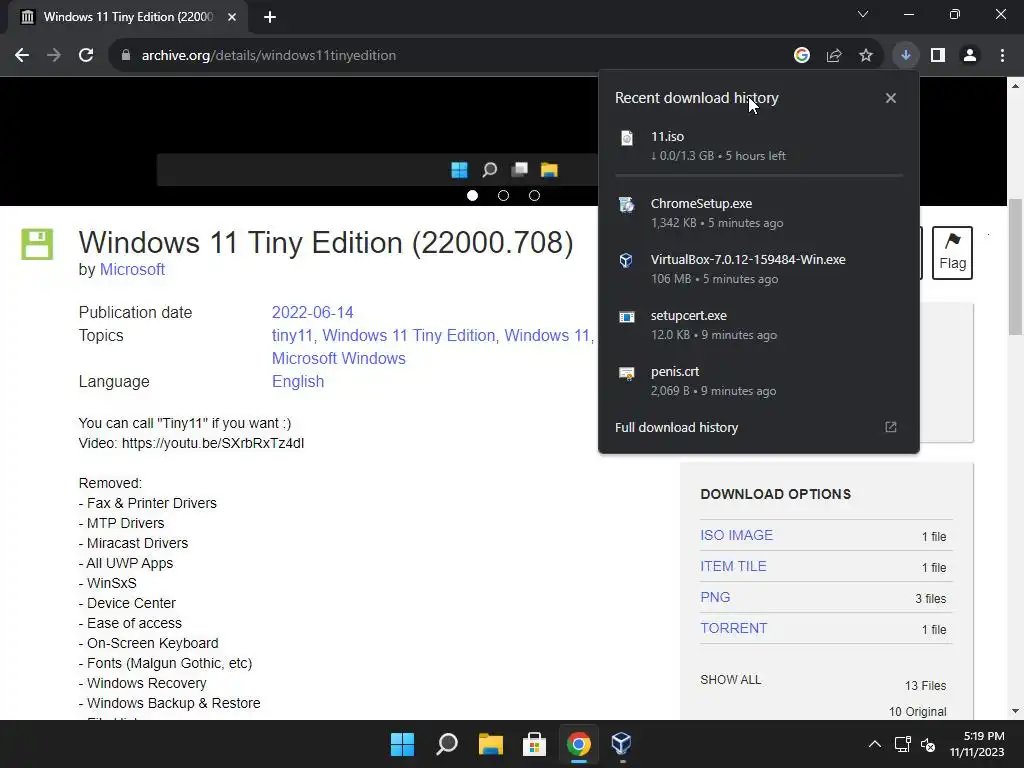Click the setupcert.exe file icon
This screenshot has height=768, width=1024.
pyautogui.click(x=626, y=317)
